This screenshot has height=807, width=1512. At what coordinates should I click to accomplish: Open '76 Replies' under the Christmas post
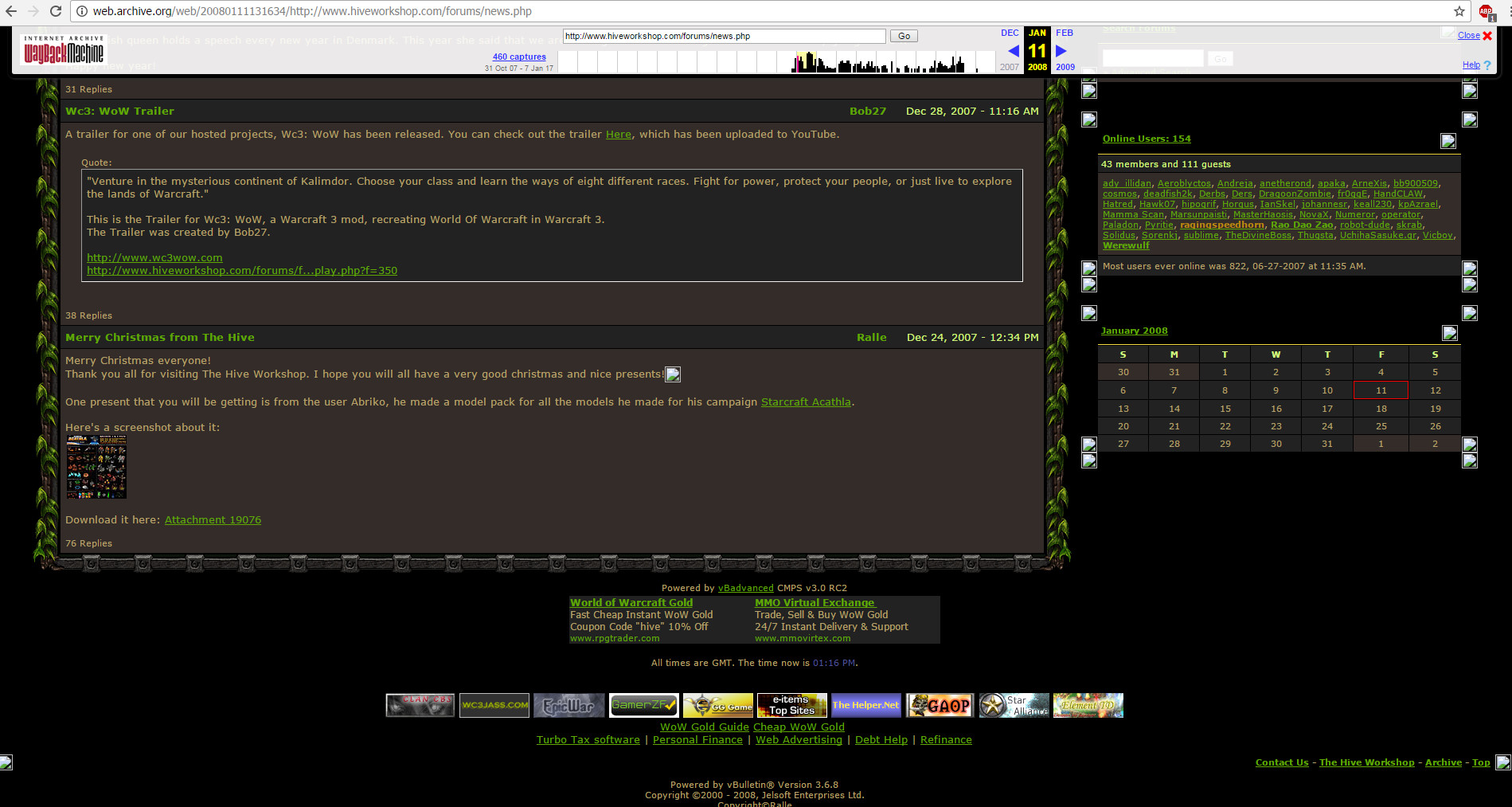click(x=88, y=543)
